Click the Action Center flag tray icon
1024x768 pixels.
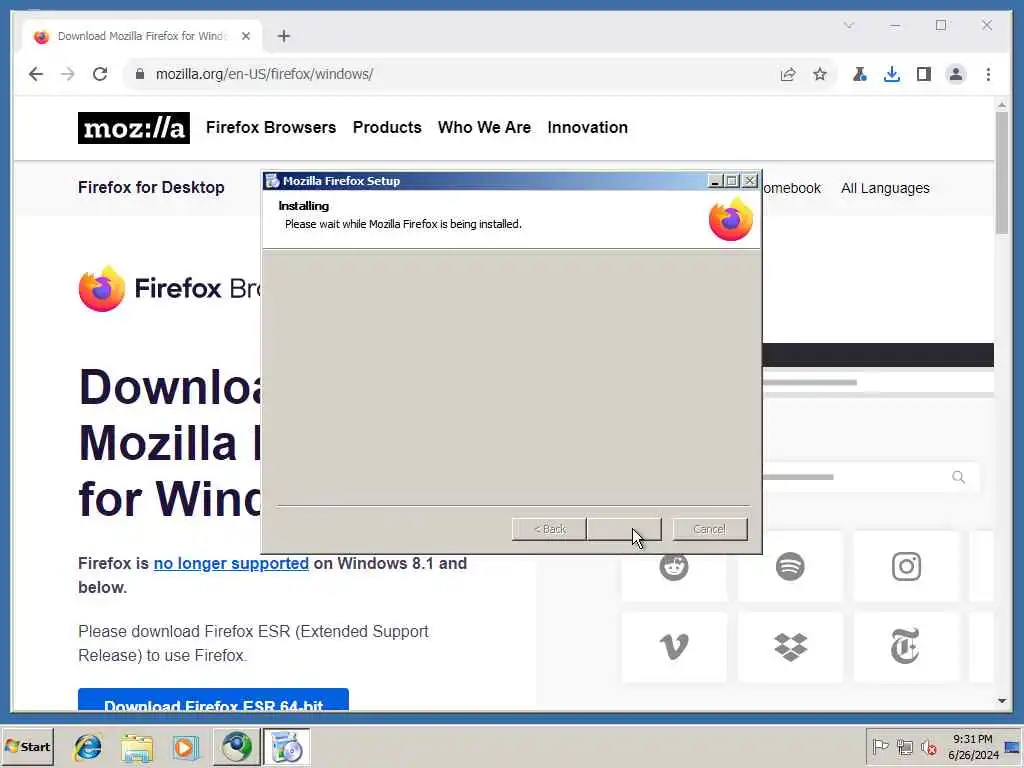coord(880,746)
